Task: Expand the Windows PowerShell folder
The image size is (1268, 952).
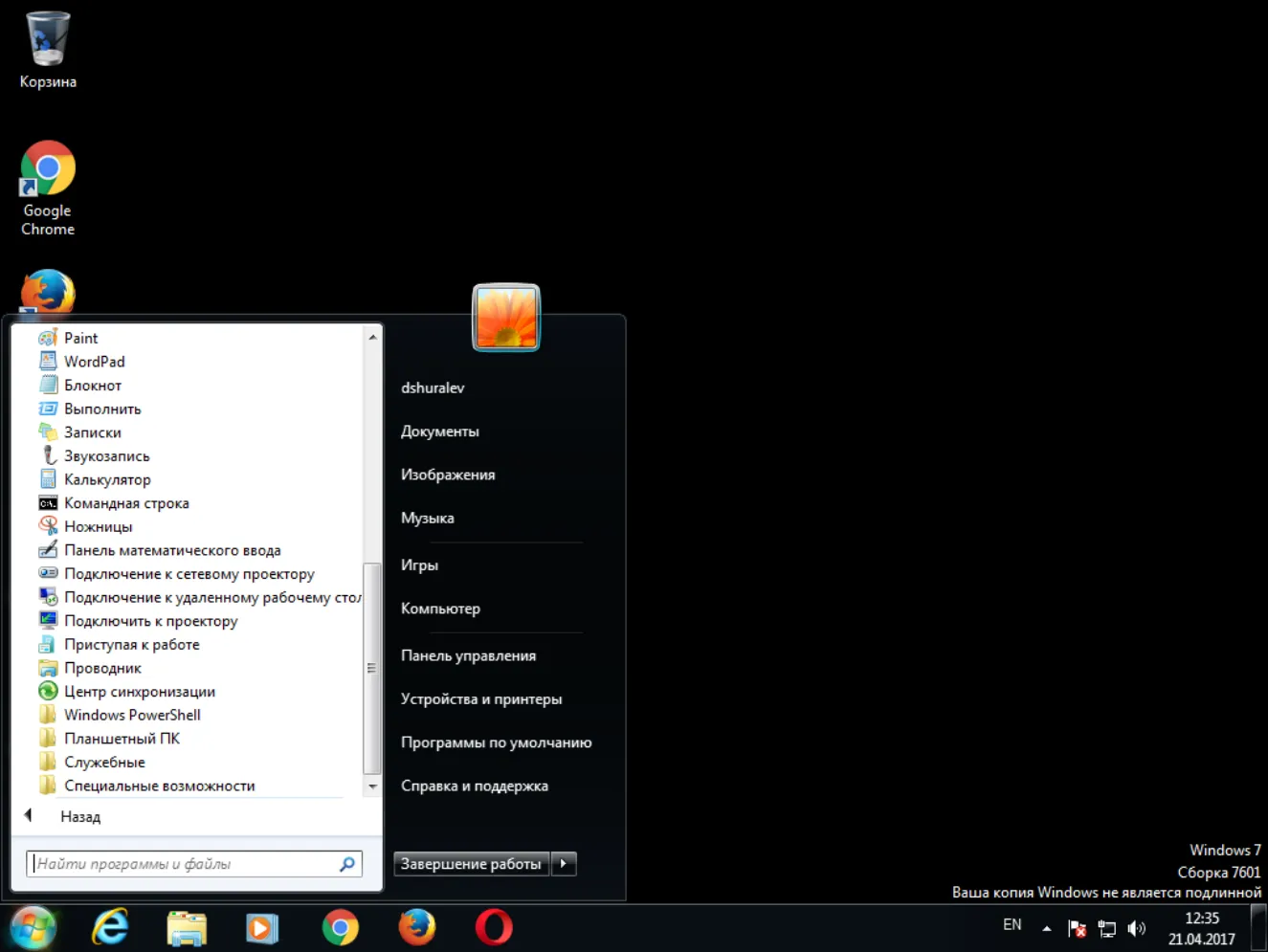Action: [x=120, y=715]
